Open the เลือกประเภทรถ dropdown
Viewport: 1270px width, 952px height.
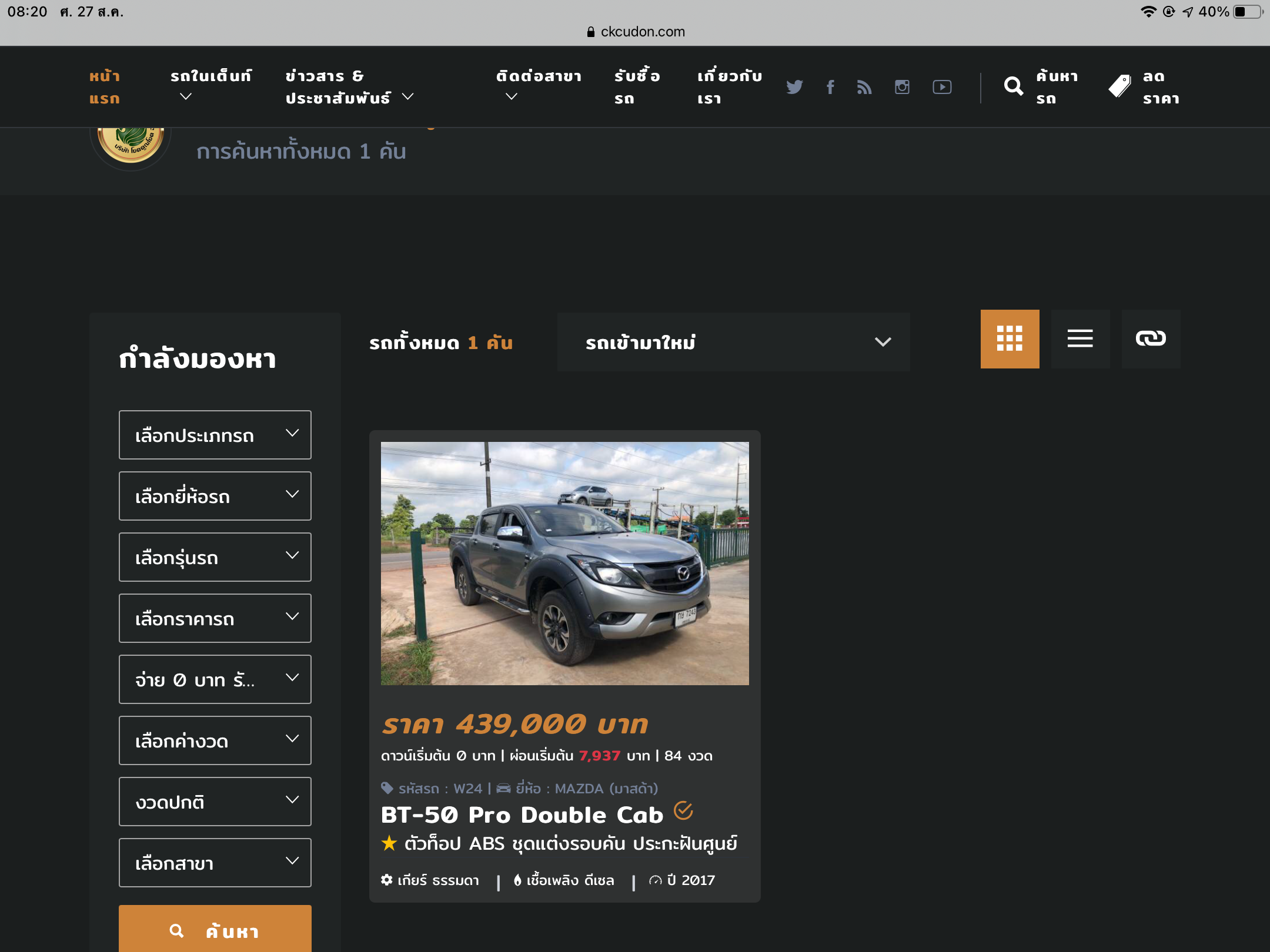click(215, 435)
